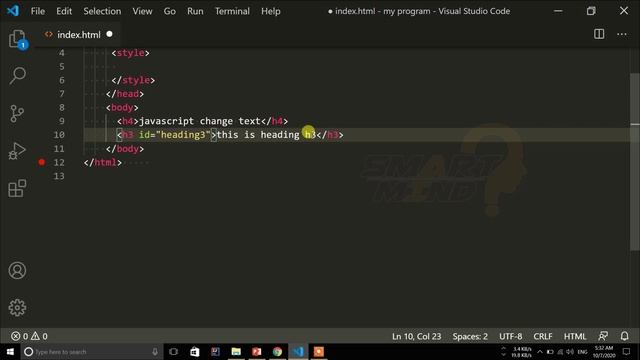Click the closing head tag on line 7
640x360 pixels.
click(124, 94)
